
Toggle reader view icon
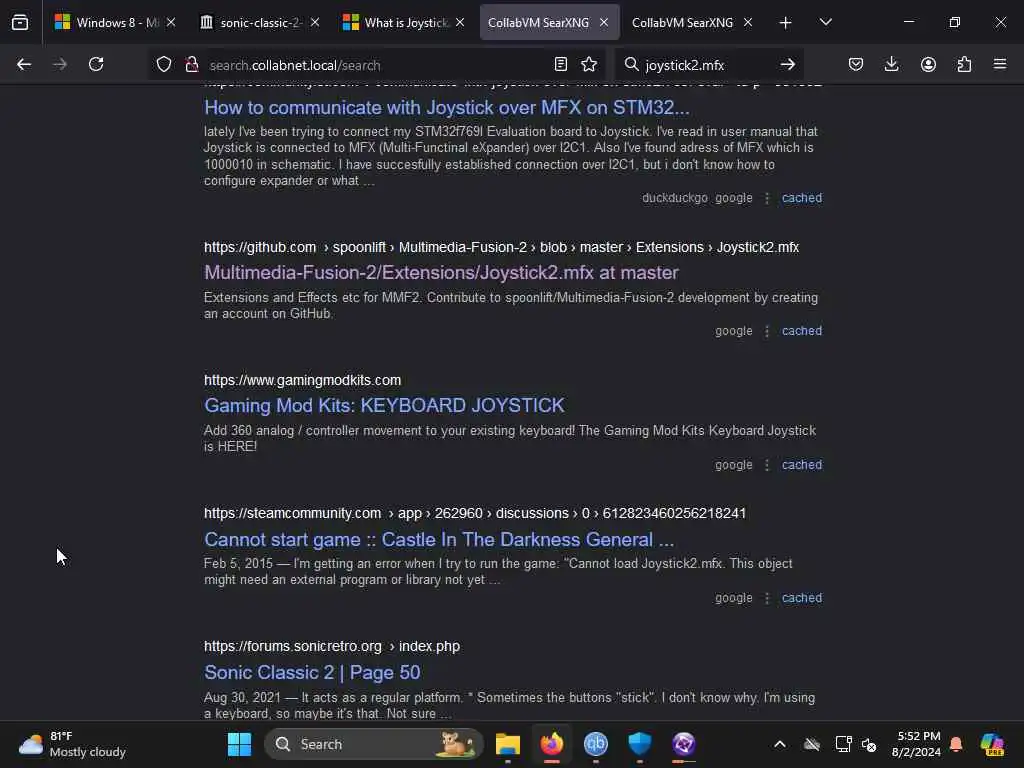[x=560, y=64]
